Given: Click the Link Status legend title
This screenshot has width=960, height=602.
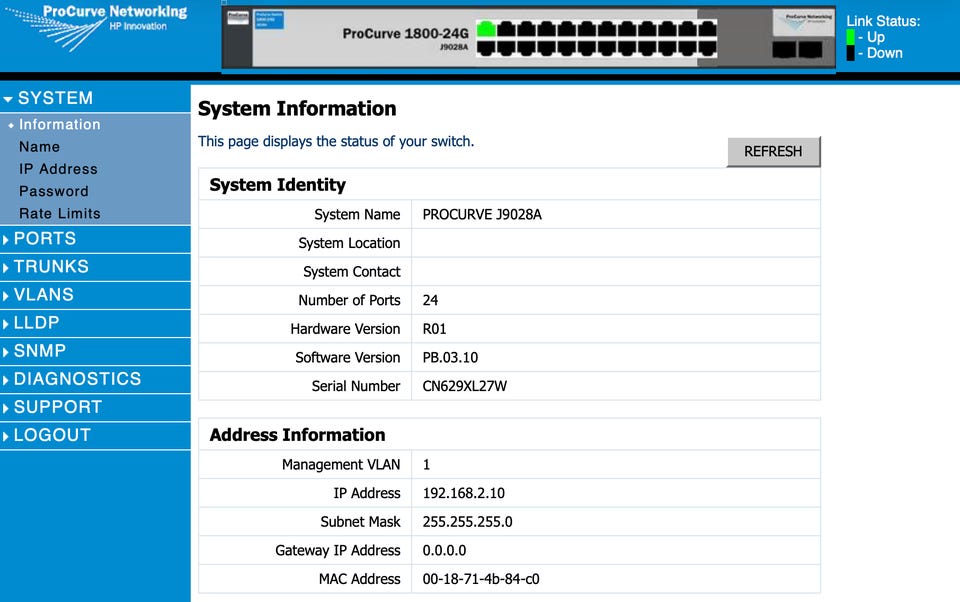Looking at the screenshot, I should (883, 21).
